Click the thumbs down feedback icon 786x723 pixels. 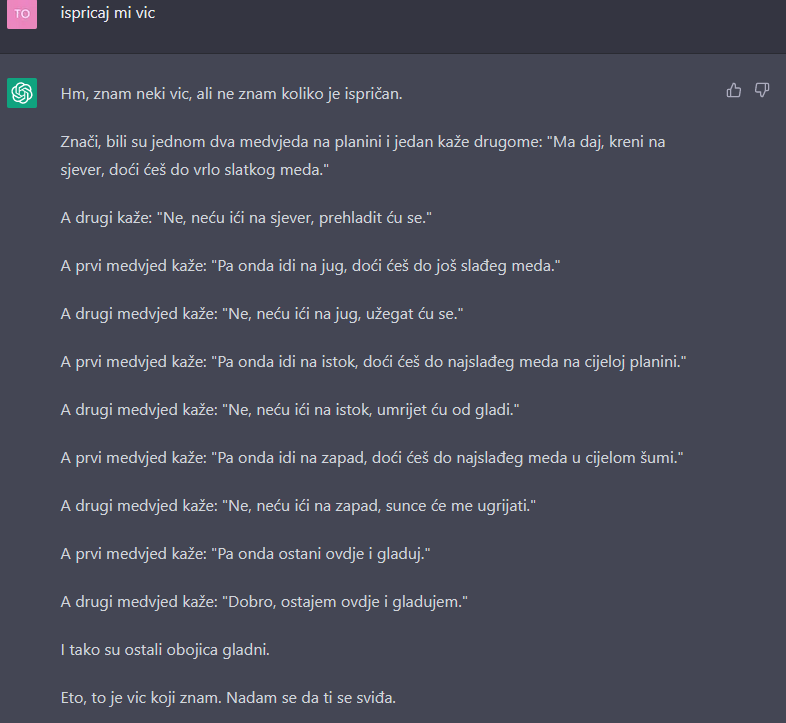click(762, 90)
